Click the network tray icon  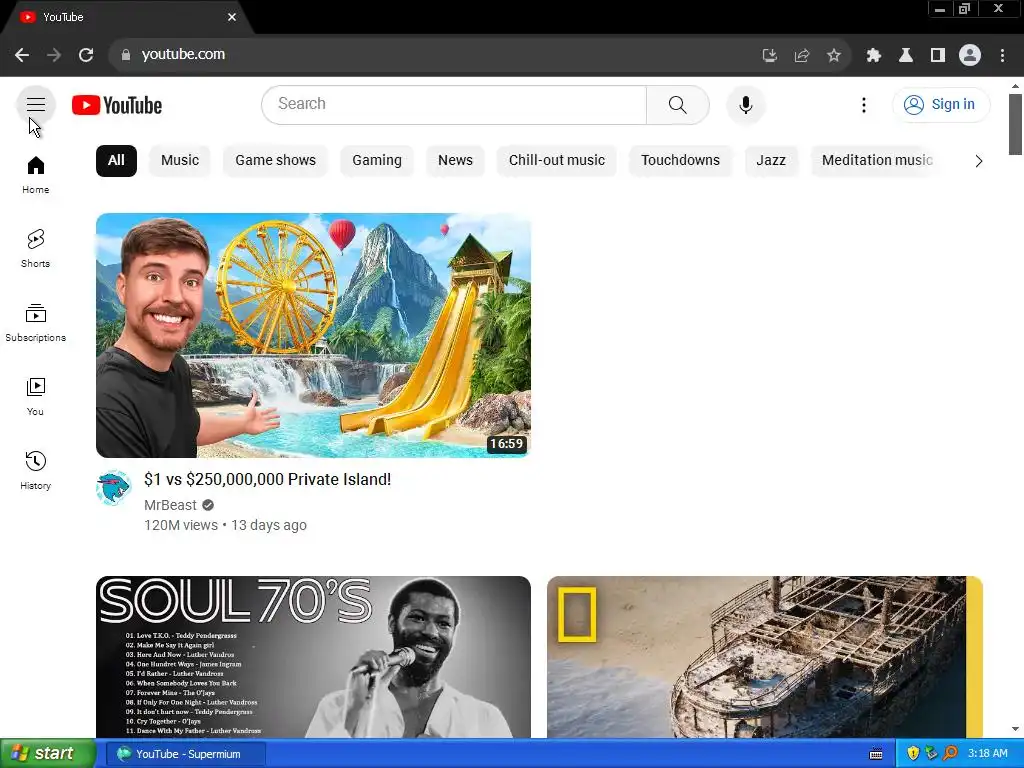click(x=931, y=754)
